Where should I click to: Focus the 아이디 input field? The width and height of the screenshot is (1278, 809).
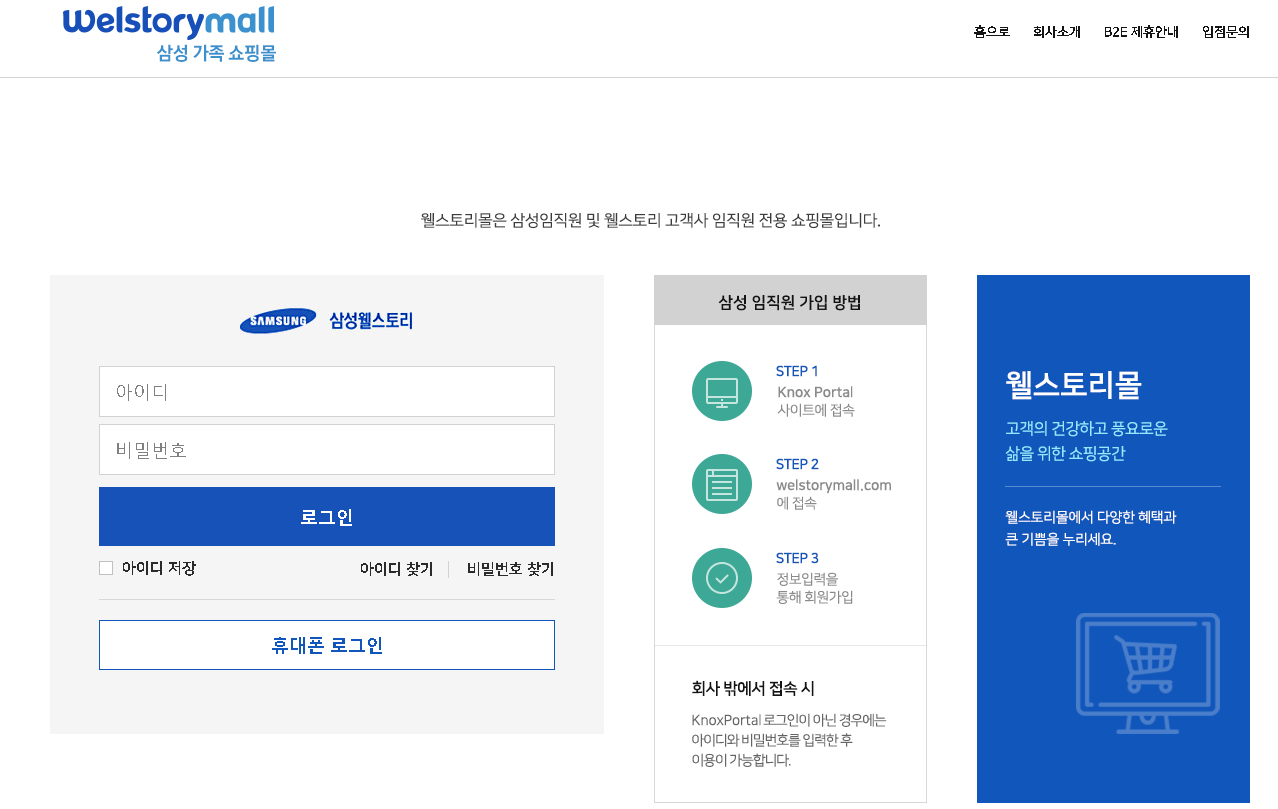327,391
